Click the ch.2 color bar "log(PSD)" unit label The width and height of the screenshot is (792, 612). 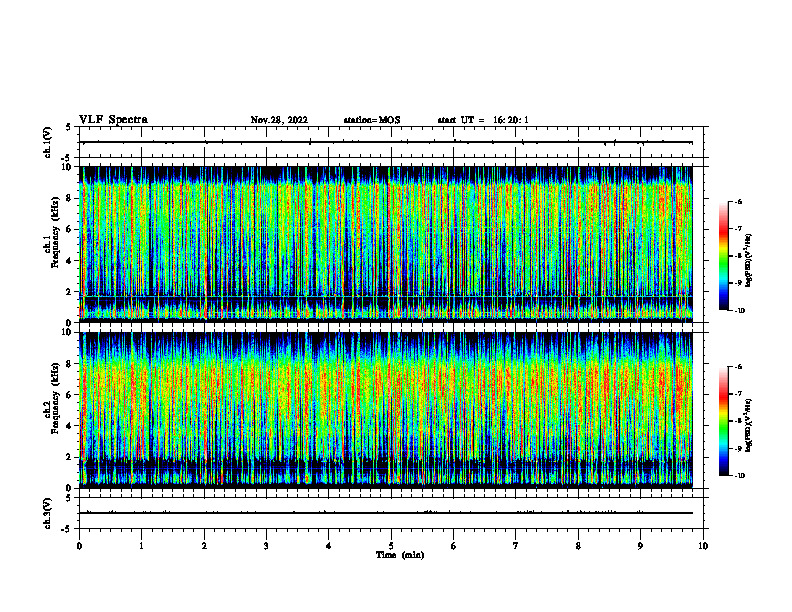pos(749,426)
